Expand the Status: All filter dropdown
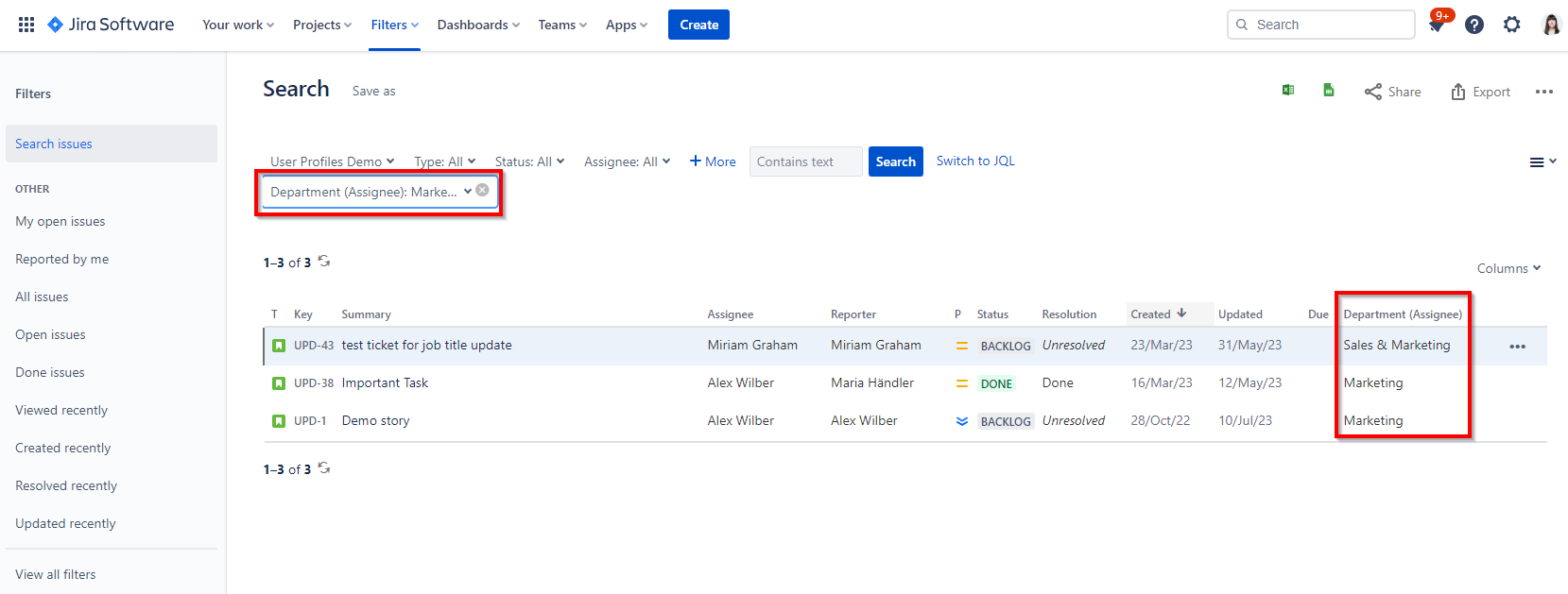The height and width of the screenshot is (594, 1568). [x=529, y=161]
